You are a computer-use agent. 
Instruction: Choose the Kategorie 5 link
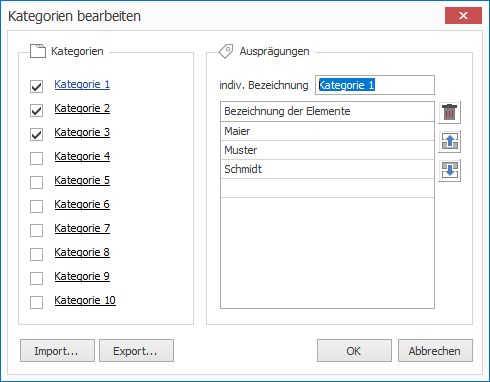tap(82, 180)
